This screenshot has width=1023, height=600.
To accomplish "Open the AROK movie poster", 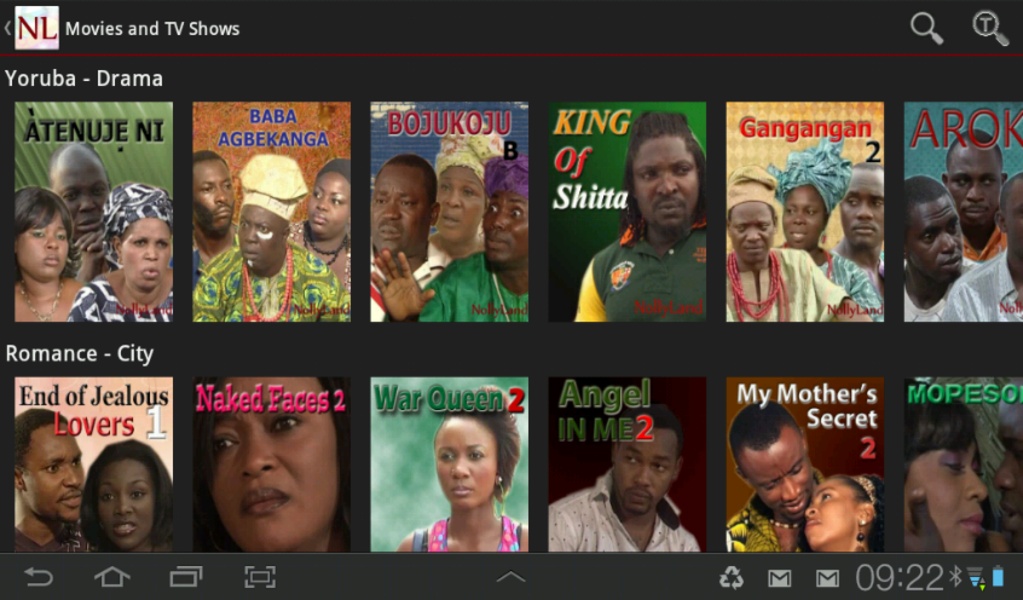I will pos(964,211).
